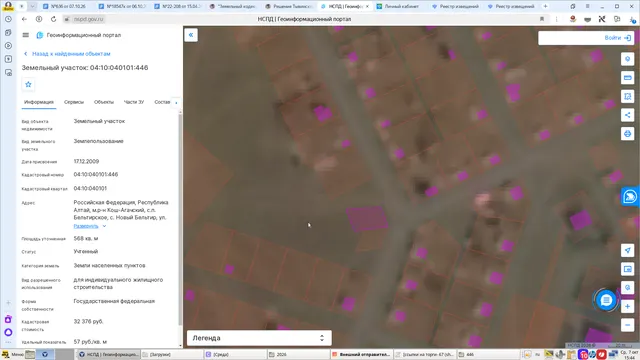This screenshot has height=360, width=640.
Task: Click the info panel vertical scrollbar
Action: tap(180, 220)
